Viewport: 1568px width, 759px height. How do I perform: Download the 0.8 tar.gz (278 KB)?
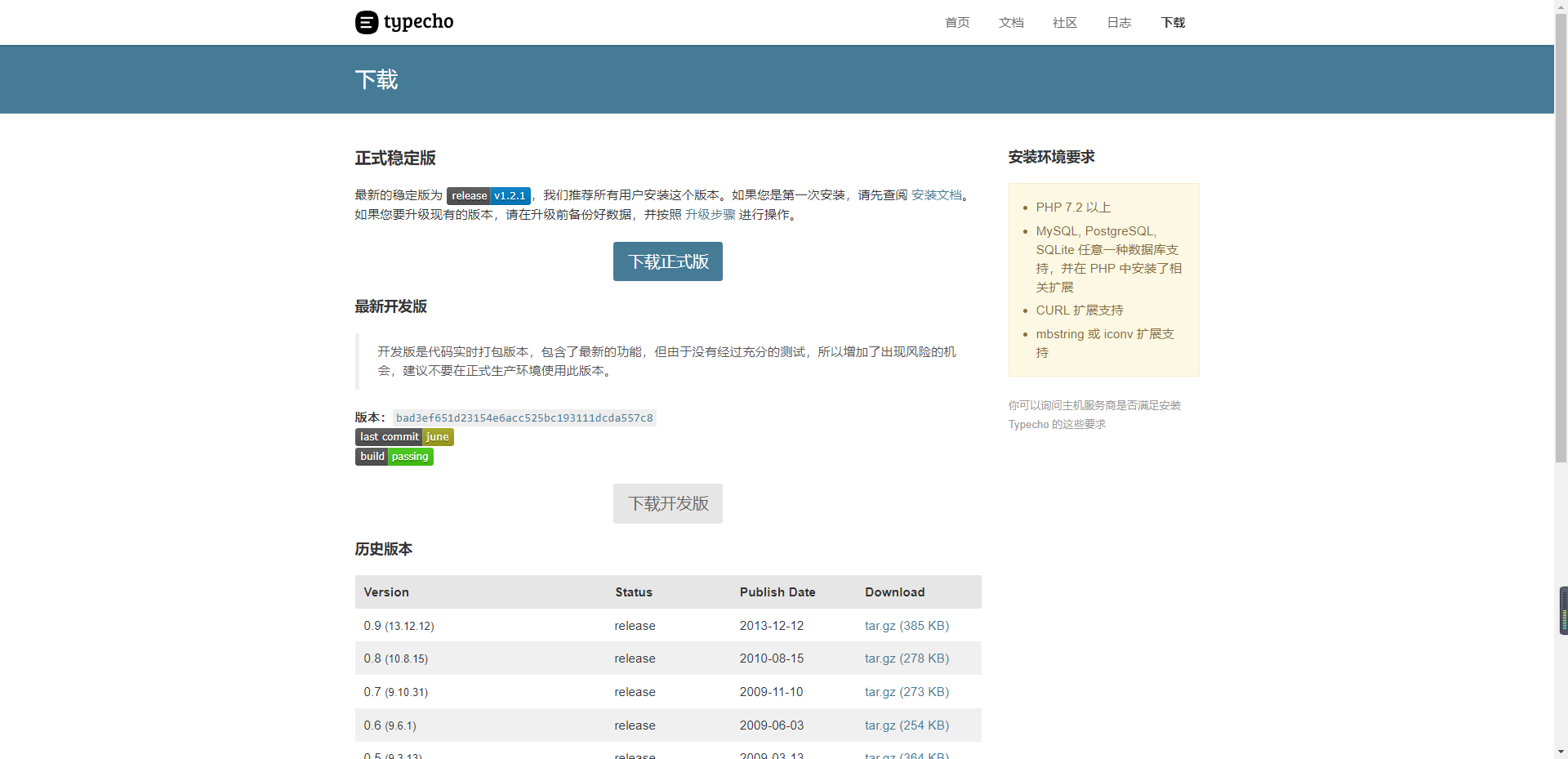(x=906, y=659)
